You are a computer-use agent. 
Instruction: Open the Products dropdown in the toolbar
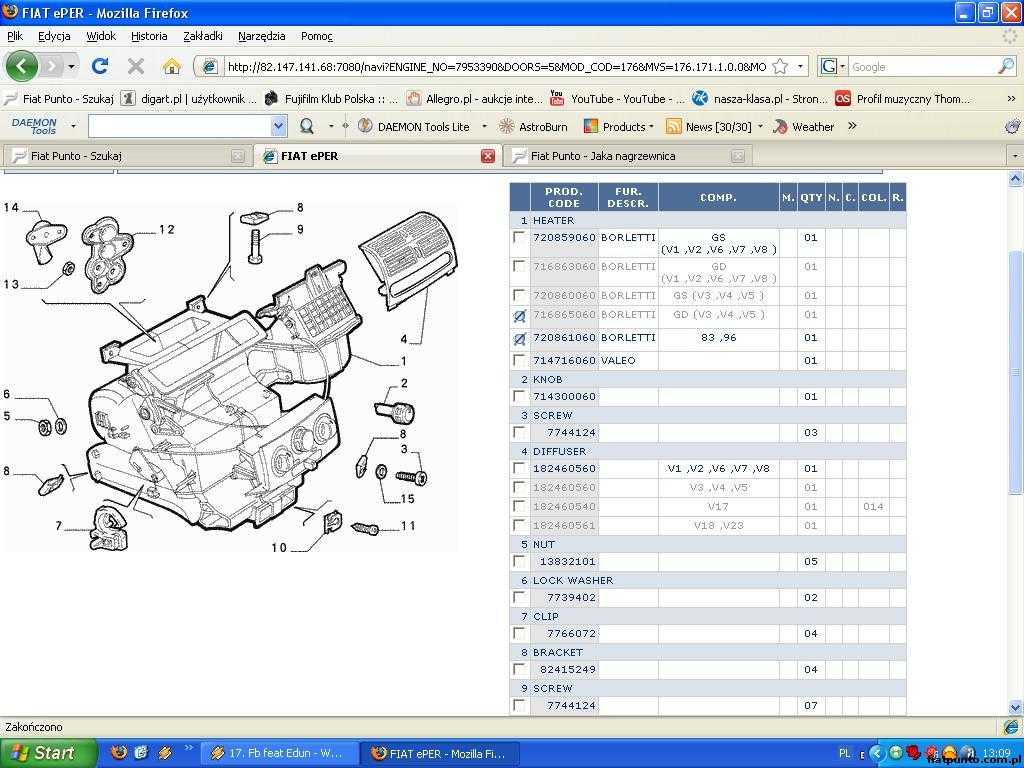coord(618,126)
